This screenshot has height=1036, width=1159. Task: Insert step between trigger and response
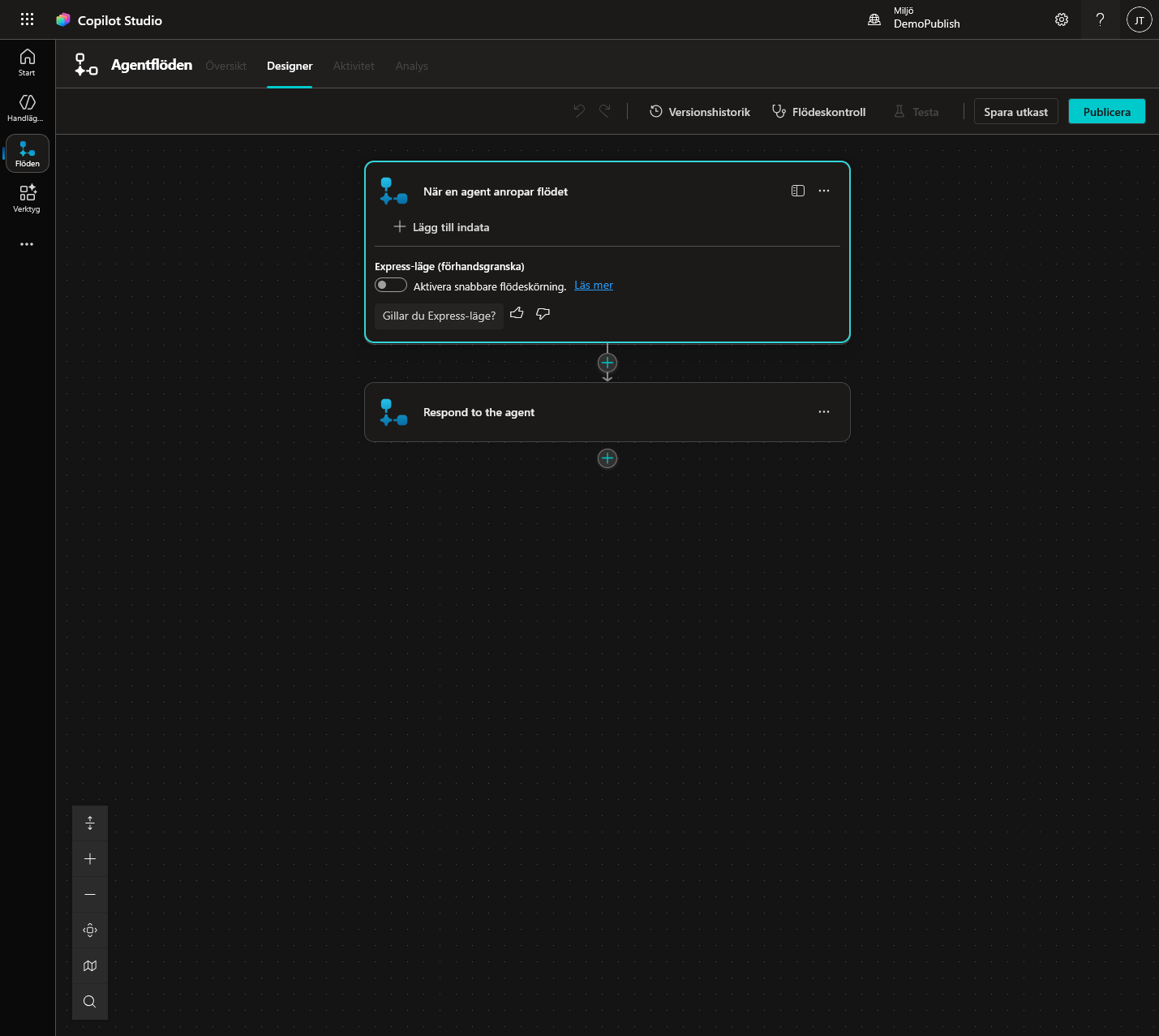607,363
